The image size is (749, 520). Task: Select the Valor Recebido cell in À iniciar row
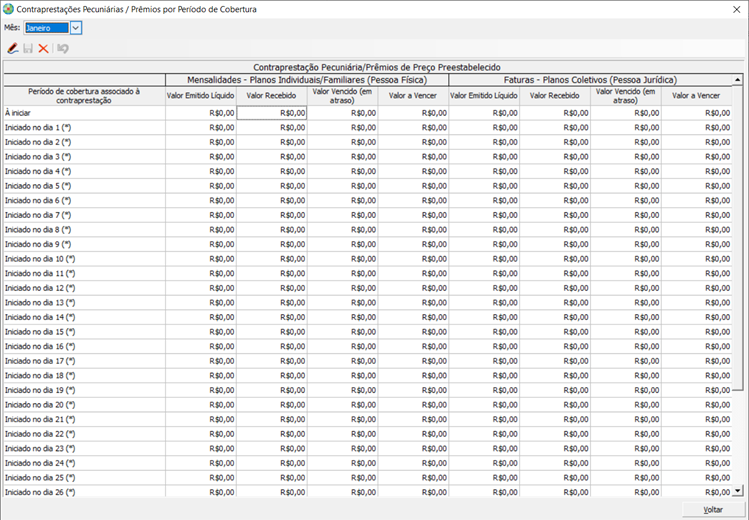(272, 113)
